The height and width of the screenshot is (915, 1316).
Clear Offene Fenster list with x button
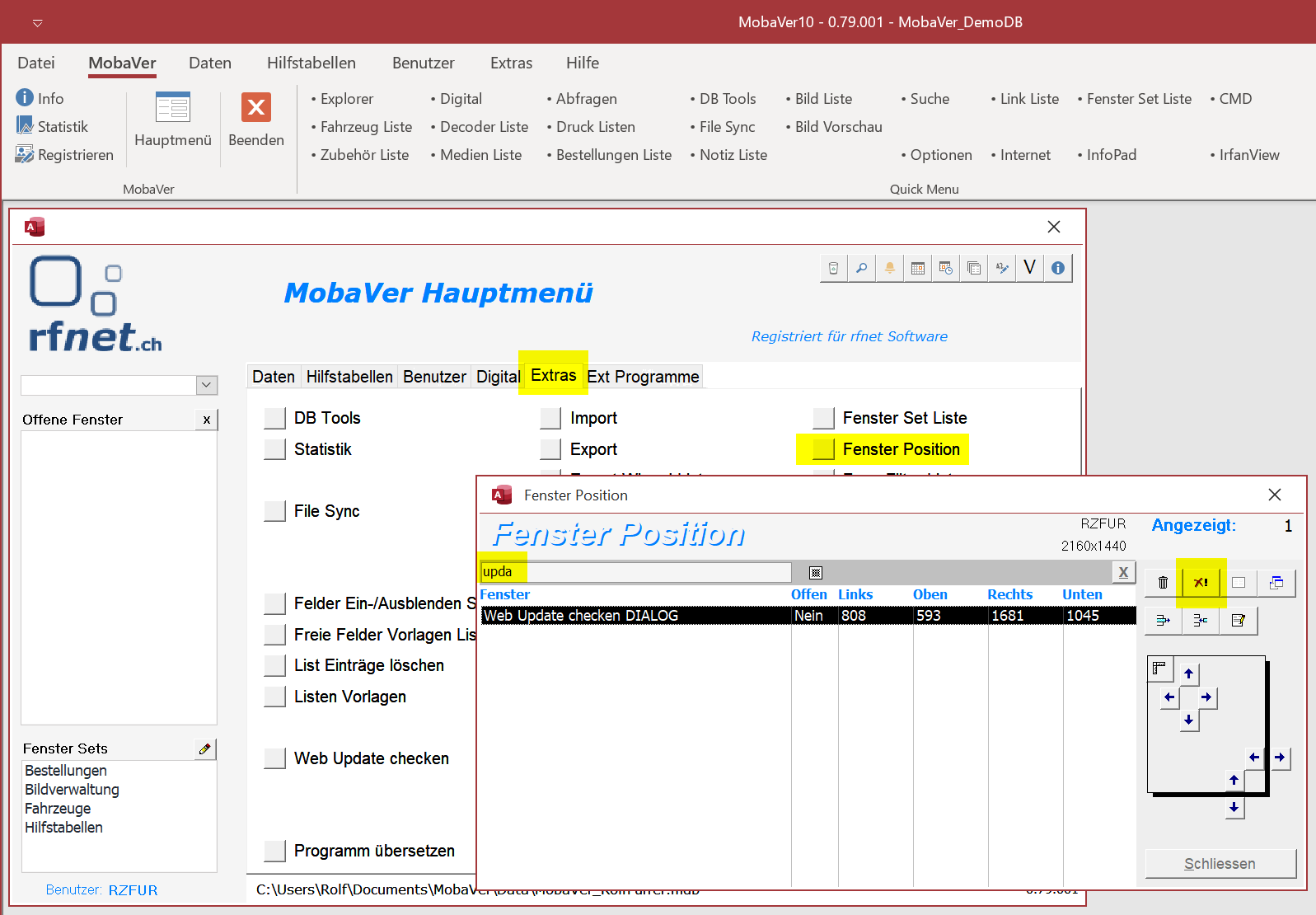(x=207, y=420)
